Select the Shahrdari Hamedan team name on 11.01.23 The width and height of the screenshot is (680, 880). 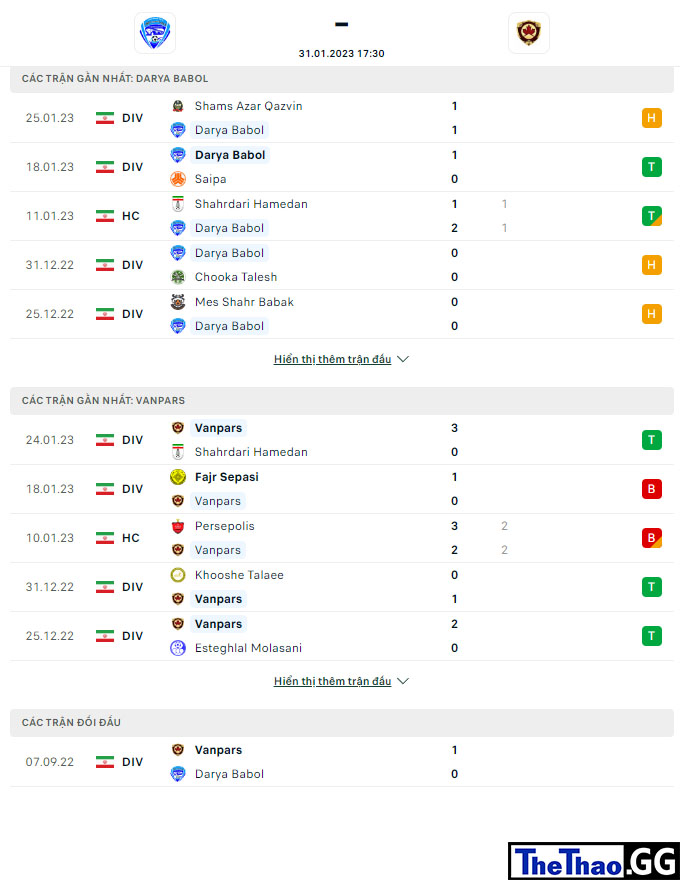251,204
